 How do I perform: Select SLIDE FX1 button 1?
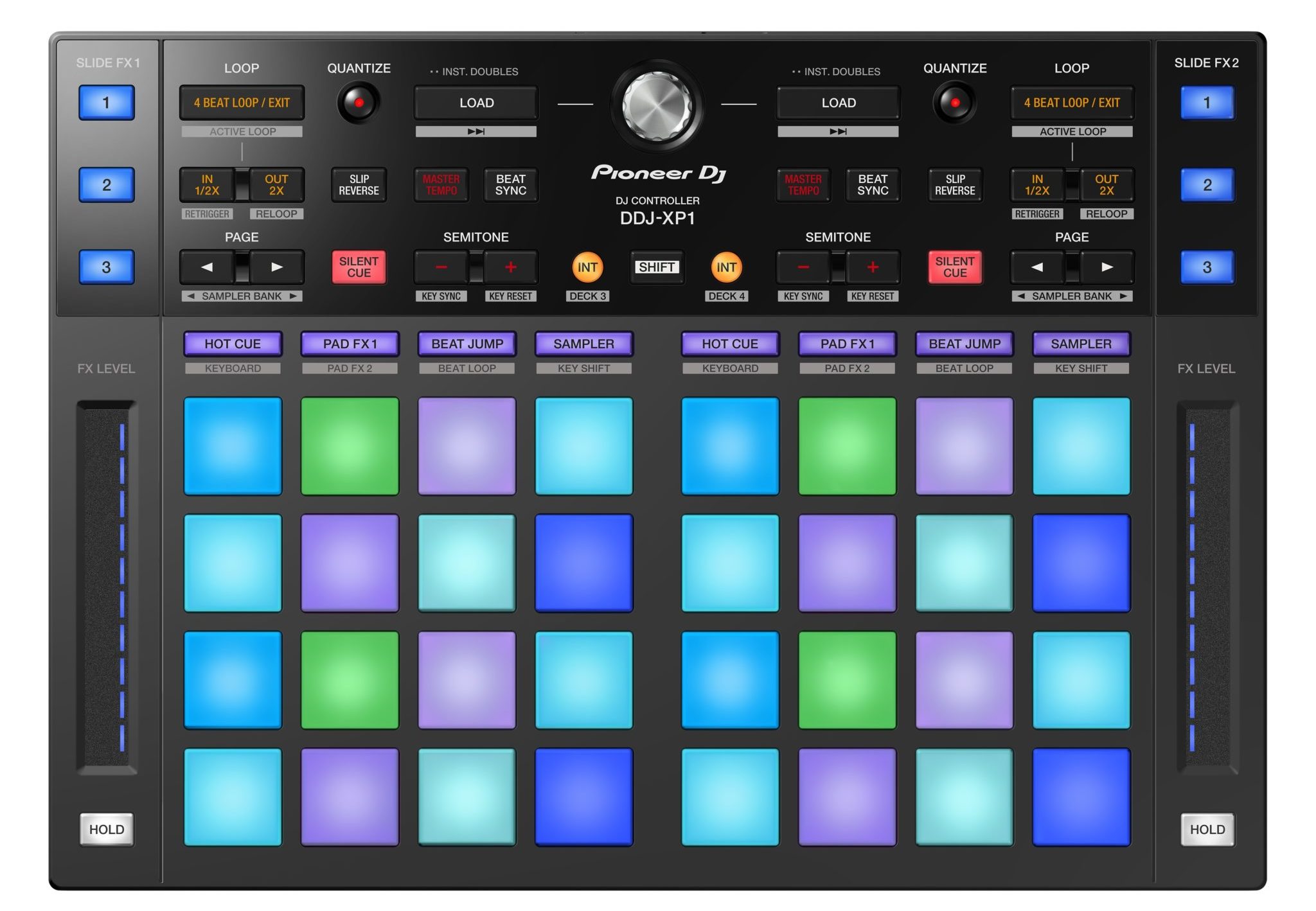[x=107, y=103]
